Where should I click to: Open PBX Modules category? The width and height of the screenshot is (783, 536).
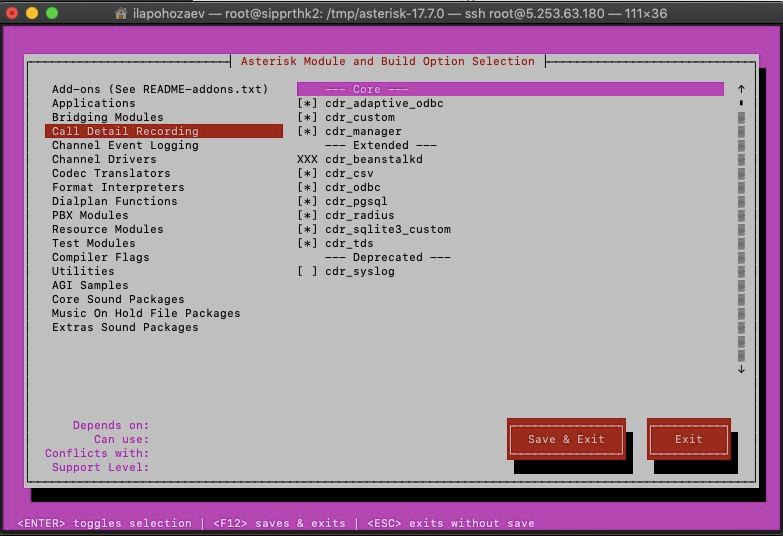[x=90, y=215]
